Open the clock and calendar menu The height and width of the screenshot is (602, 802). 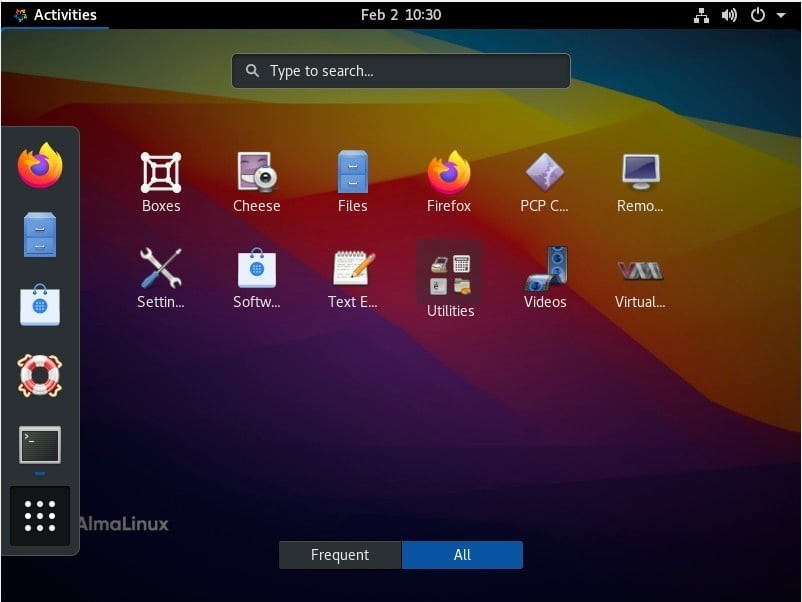(x=401, y=15)
